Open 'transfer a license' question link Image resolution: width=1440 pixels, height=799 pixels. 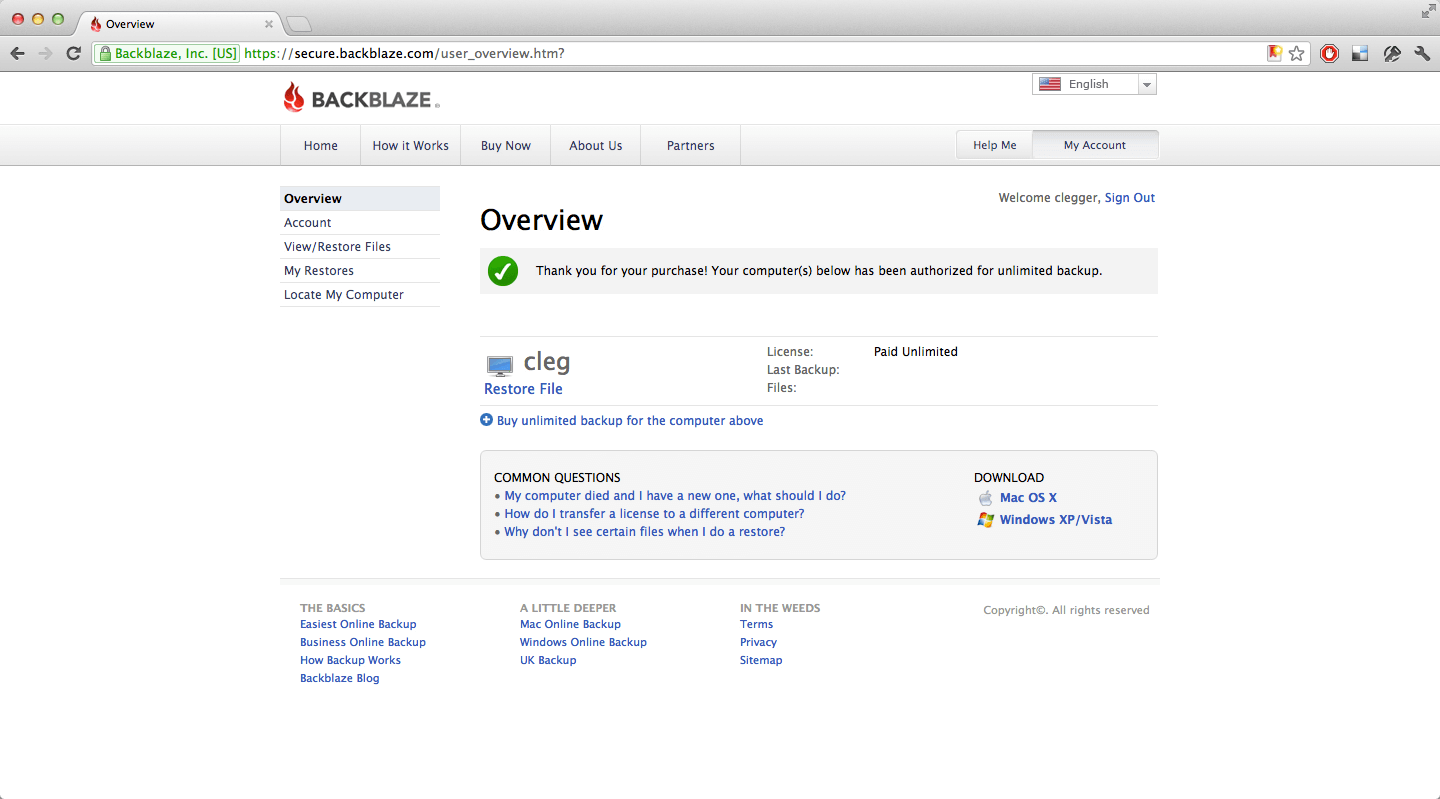654,513
